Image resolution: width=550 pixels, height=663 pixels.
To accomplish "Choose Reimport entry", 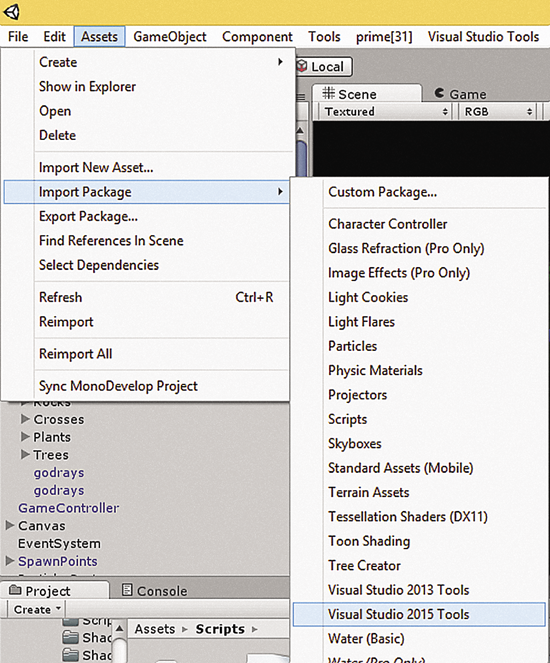I will pyautogui.click(x=146, y=322).
